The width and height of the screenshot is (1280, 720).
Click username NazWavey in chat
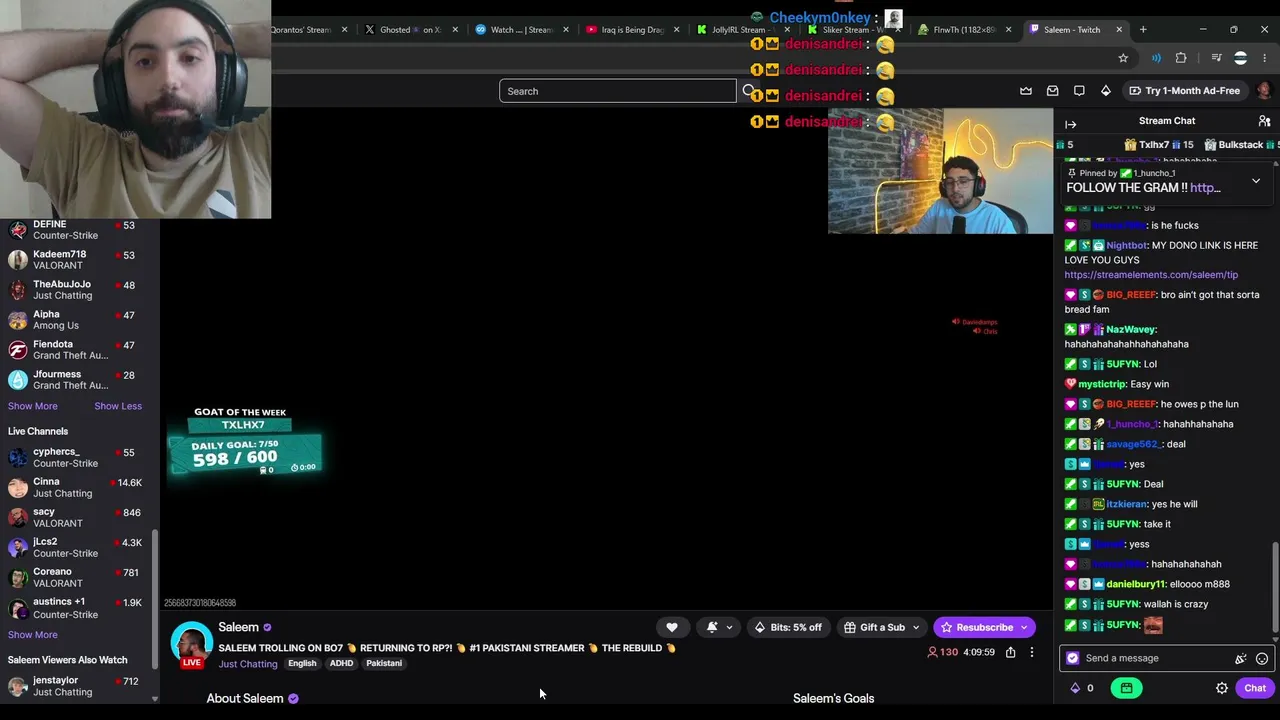click(x=1131, y=329)
